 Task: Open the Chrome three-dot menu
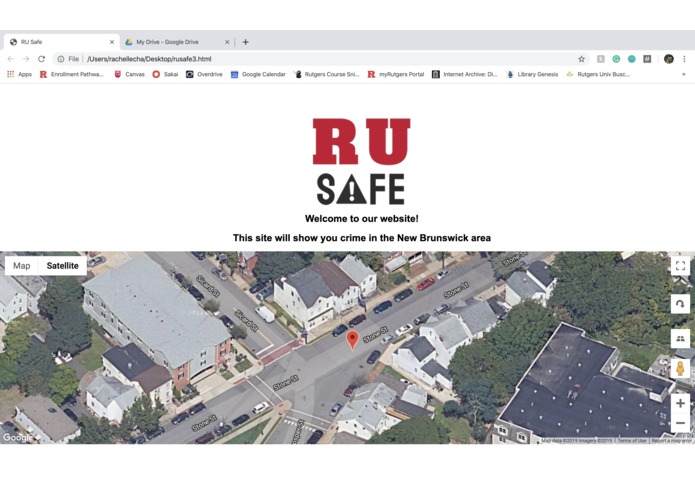[x=684, y=59]
